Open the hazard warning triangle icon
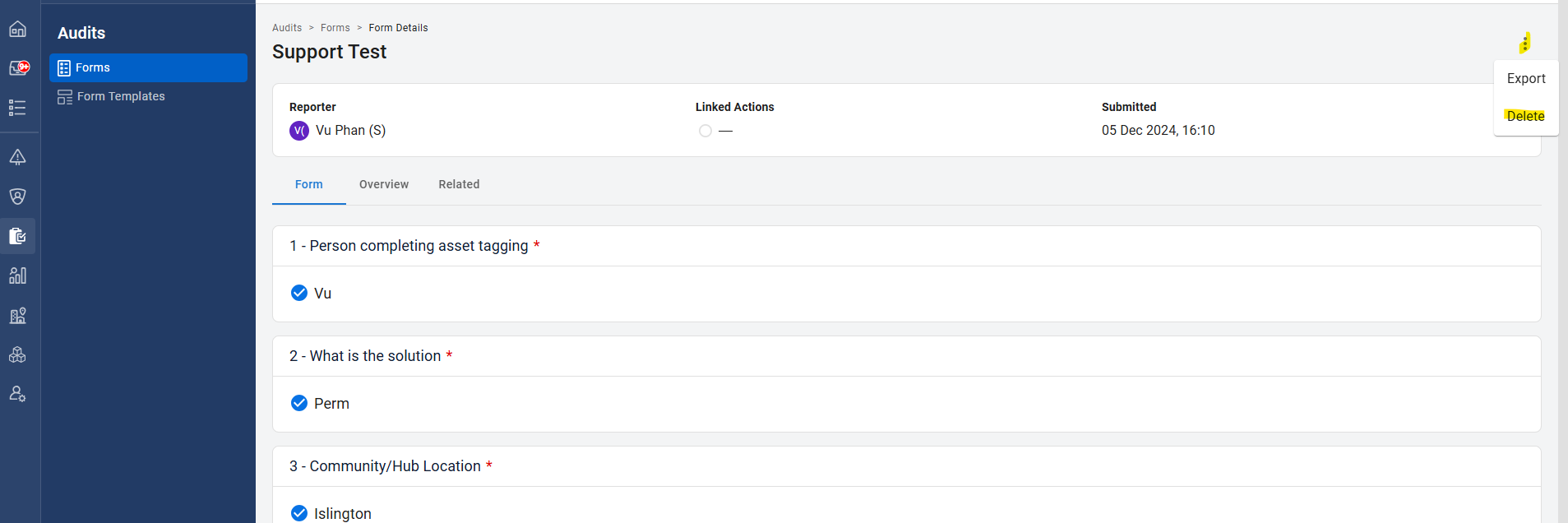This screenshot has height=523, width=1568. tap(18, 157)
